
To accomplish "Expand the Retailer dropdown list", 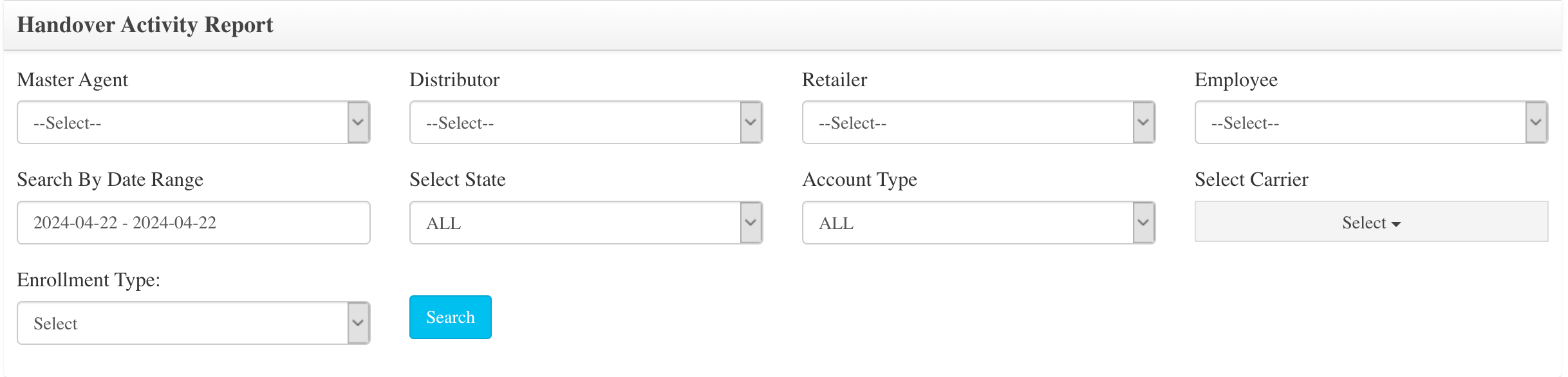I will pyautogui.click(x=978, y=122).
